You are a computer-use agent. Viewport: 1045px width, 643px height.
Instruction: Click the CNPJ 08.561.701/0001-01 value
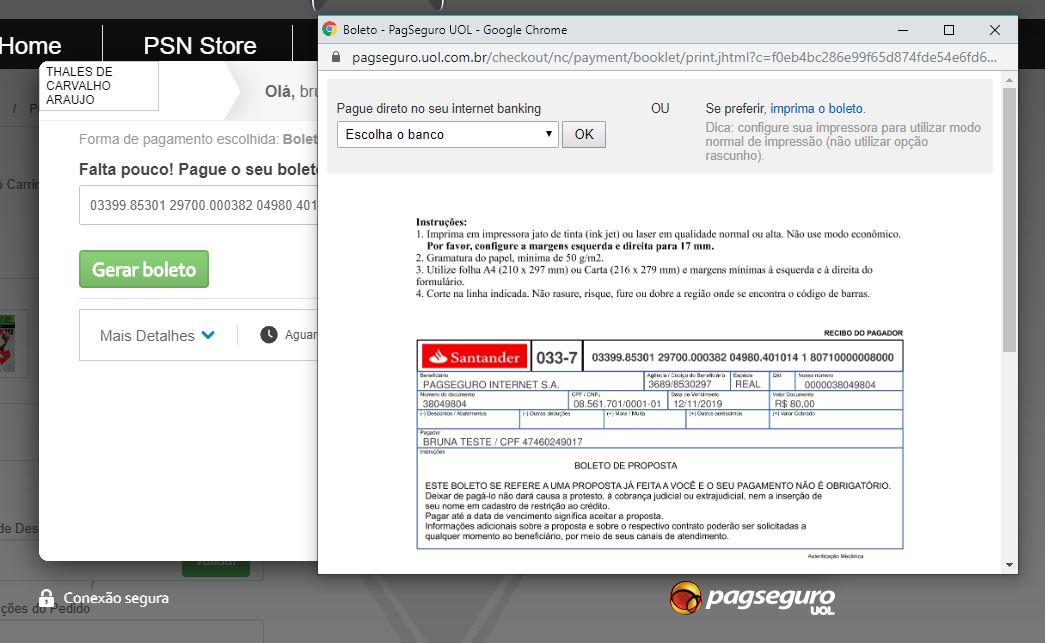coord(617,404)
